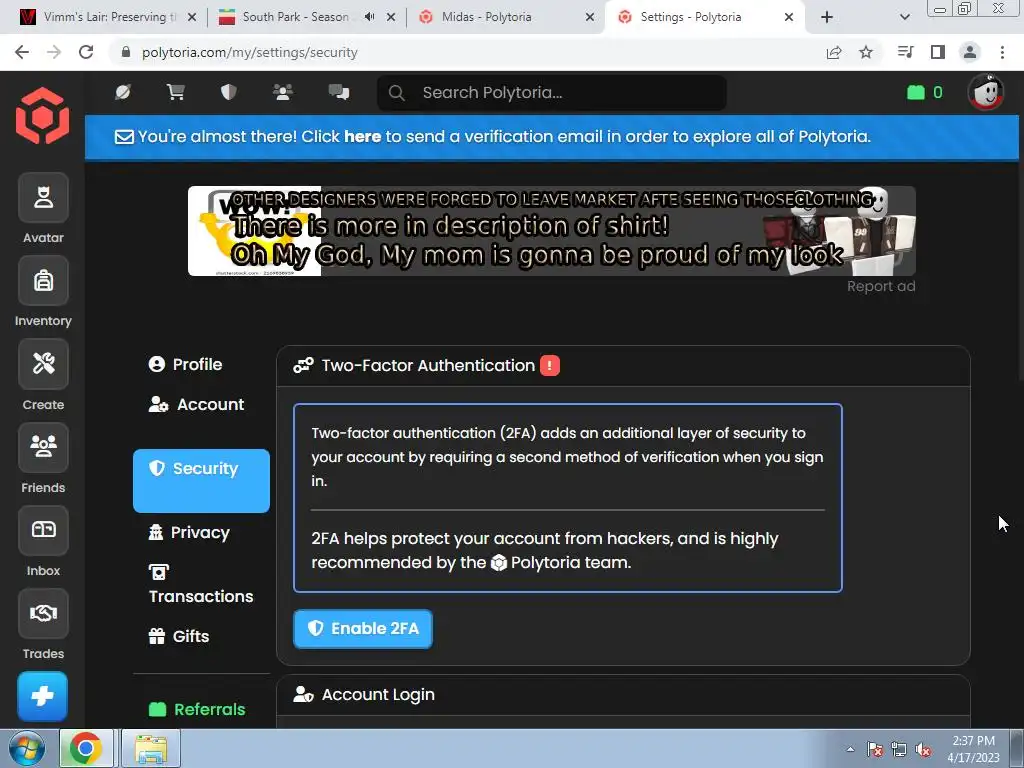Click the network tray icon
This screenshot has height=768, width=1024.
(899, 749)
